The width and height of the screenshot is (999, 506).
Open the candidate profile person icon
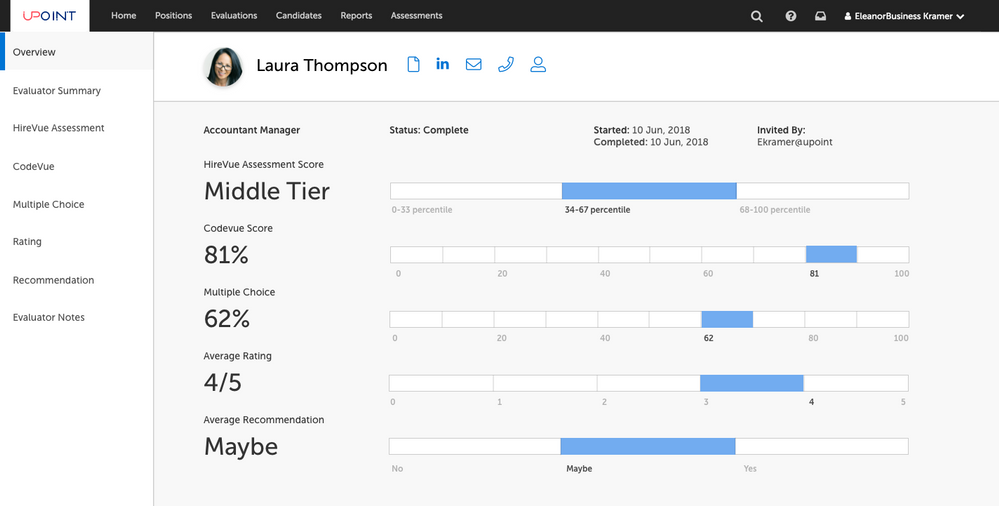click(x=538, y=65)
